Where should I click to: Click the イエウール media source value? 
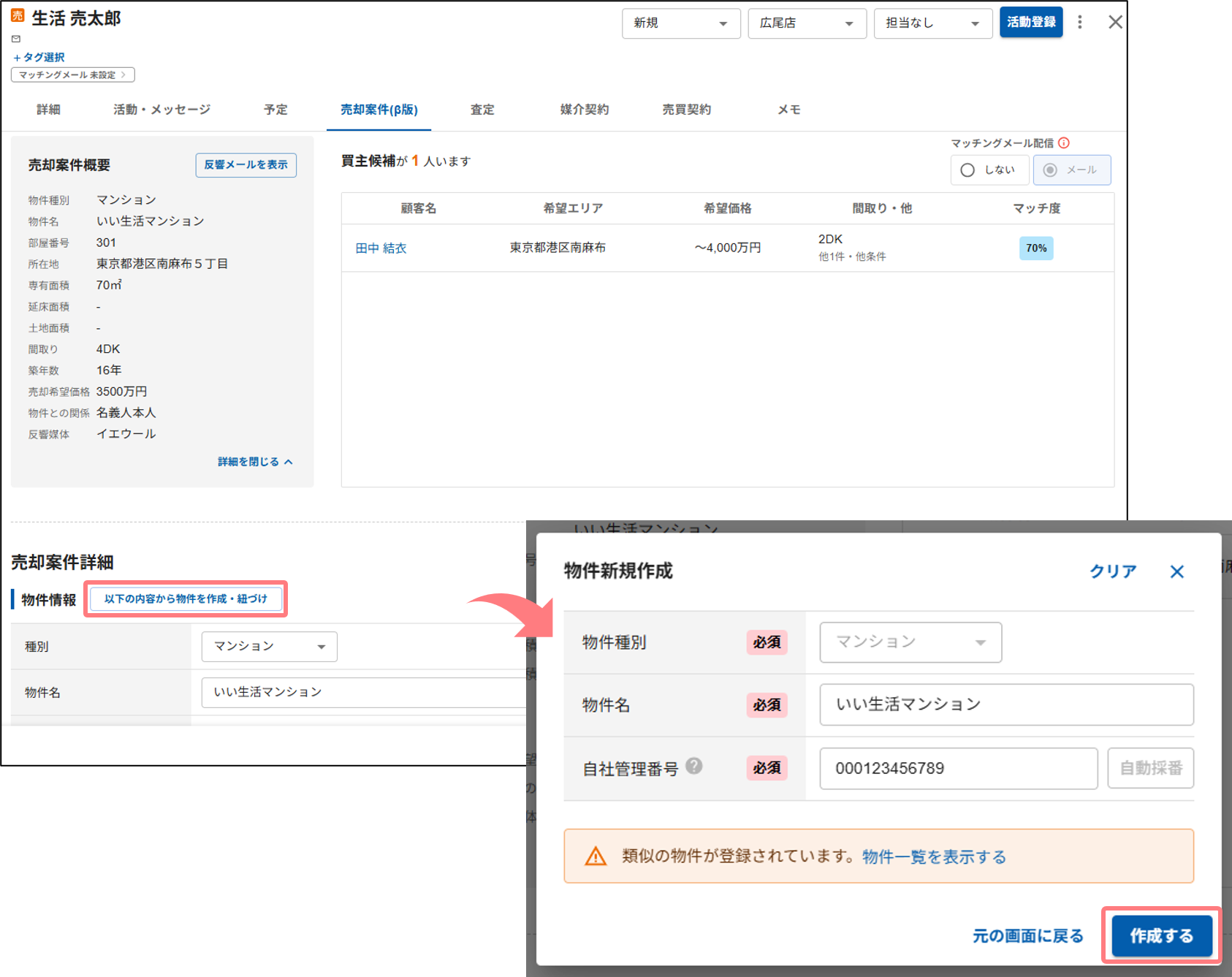(126, 434)
